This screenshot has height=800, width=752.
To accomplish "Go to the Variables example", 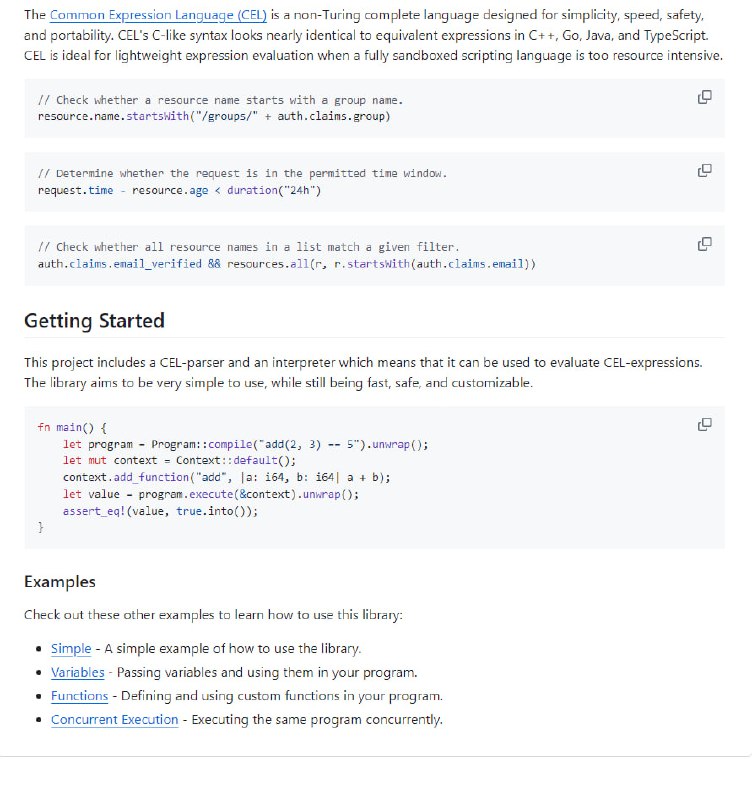I will 77,673.
